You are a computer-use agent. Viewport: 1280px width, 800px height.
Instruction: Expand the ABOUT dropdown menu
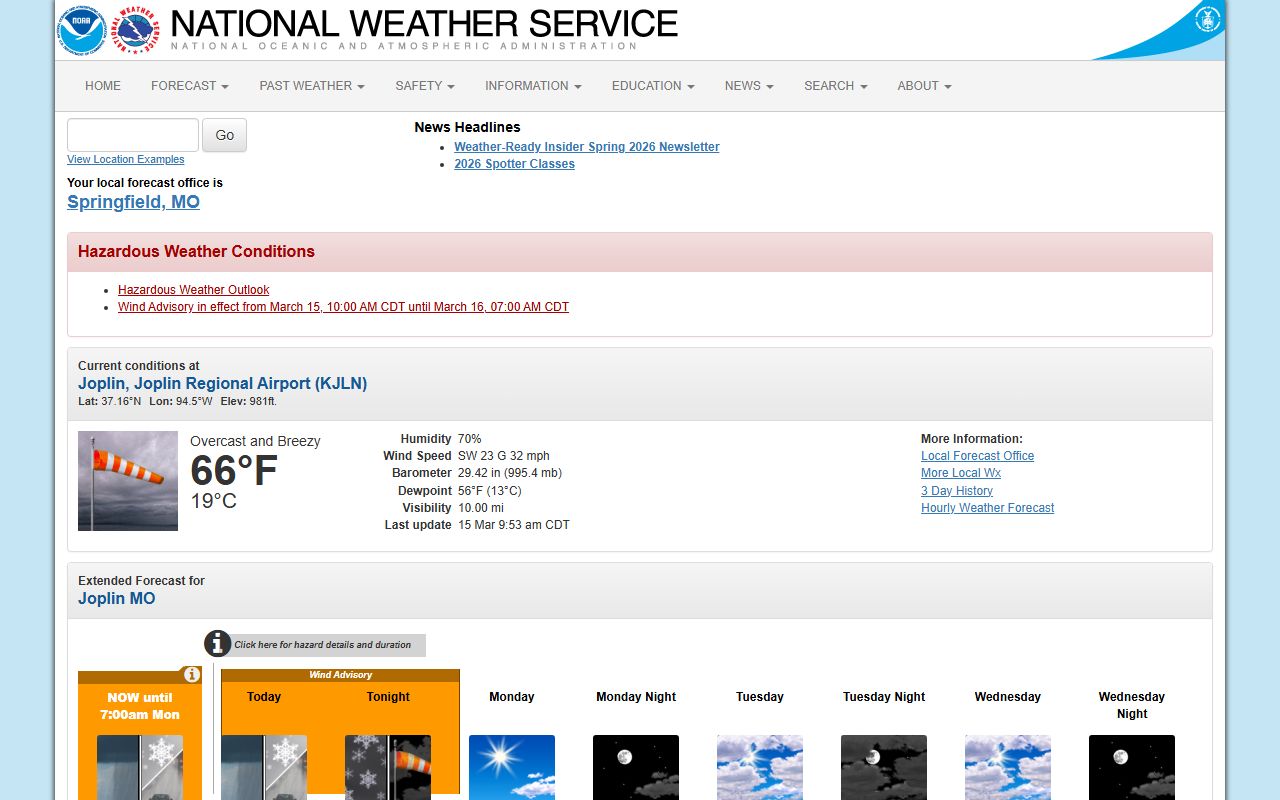coord(924,86)
